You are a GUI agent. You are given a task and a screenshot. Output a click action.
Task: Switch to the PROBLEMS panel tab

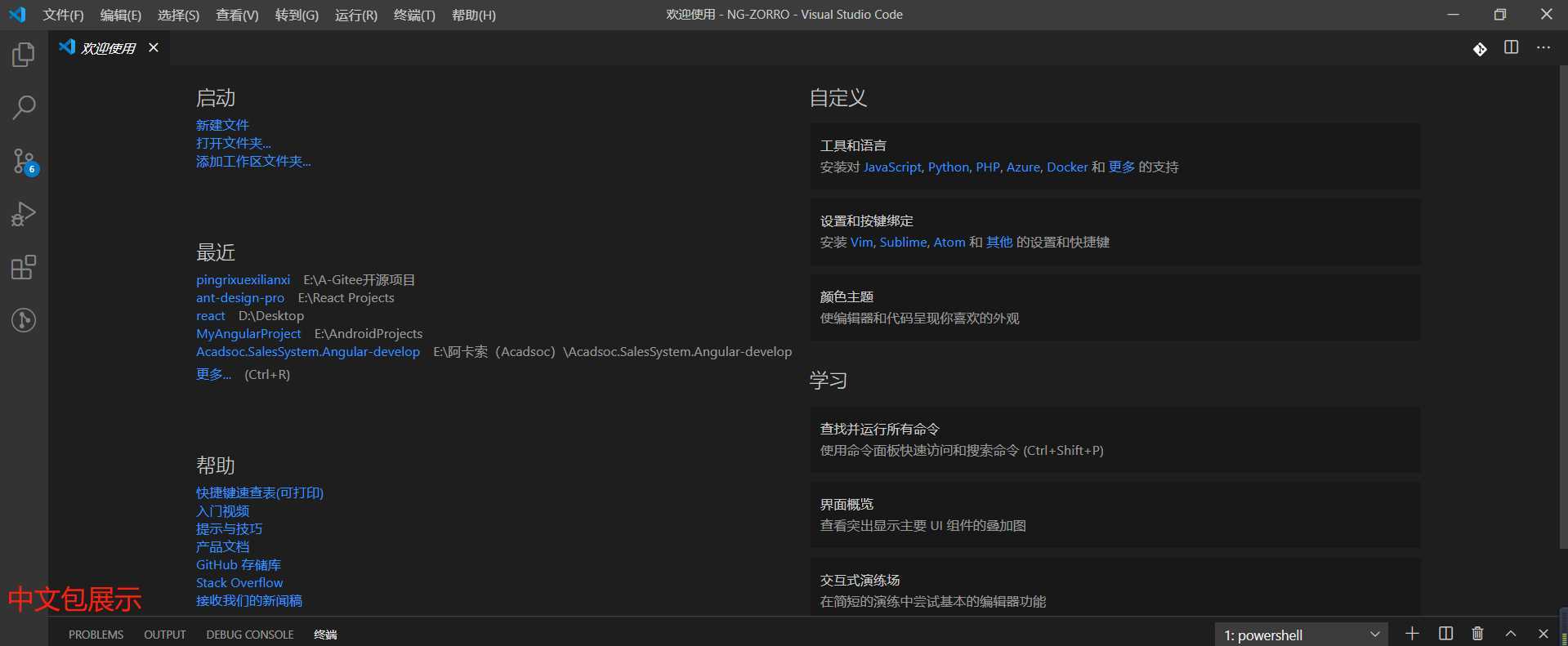tap(96, 635)
